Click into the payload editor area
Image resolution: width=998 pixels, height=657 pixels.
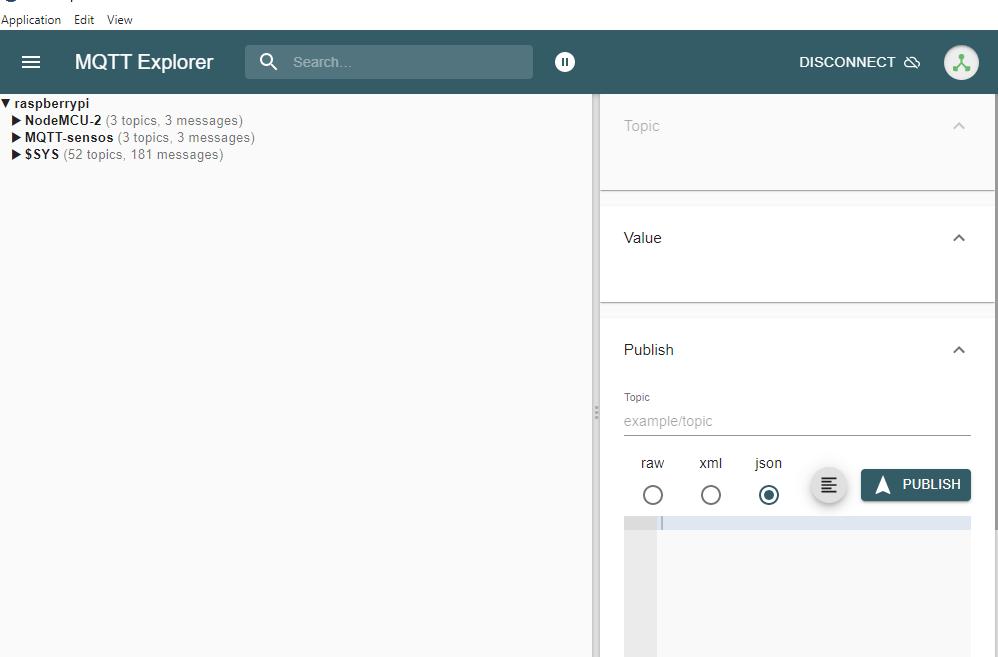(813, 586)
